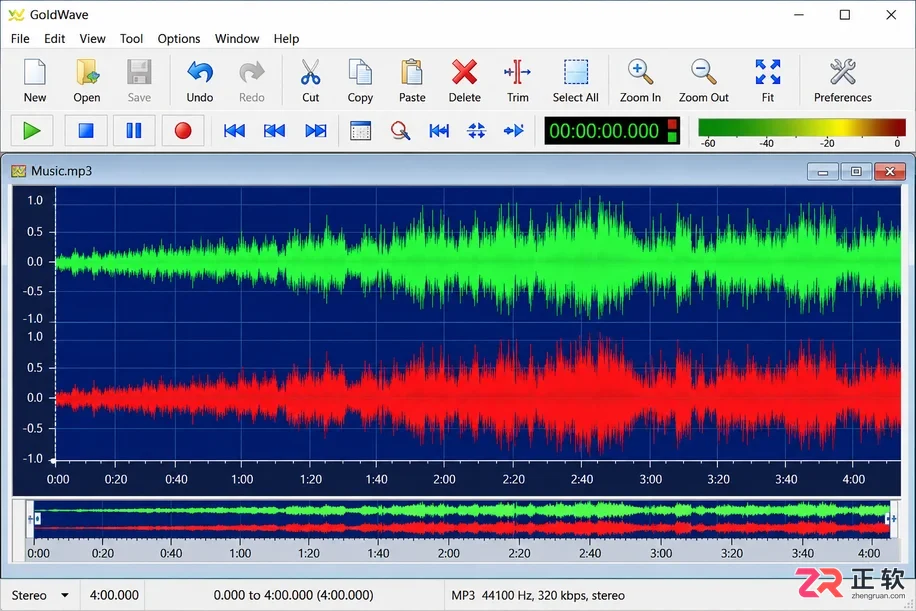Pause playback with the pause button

point(134,130)
